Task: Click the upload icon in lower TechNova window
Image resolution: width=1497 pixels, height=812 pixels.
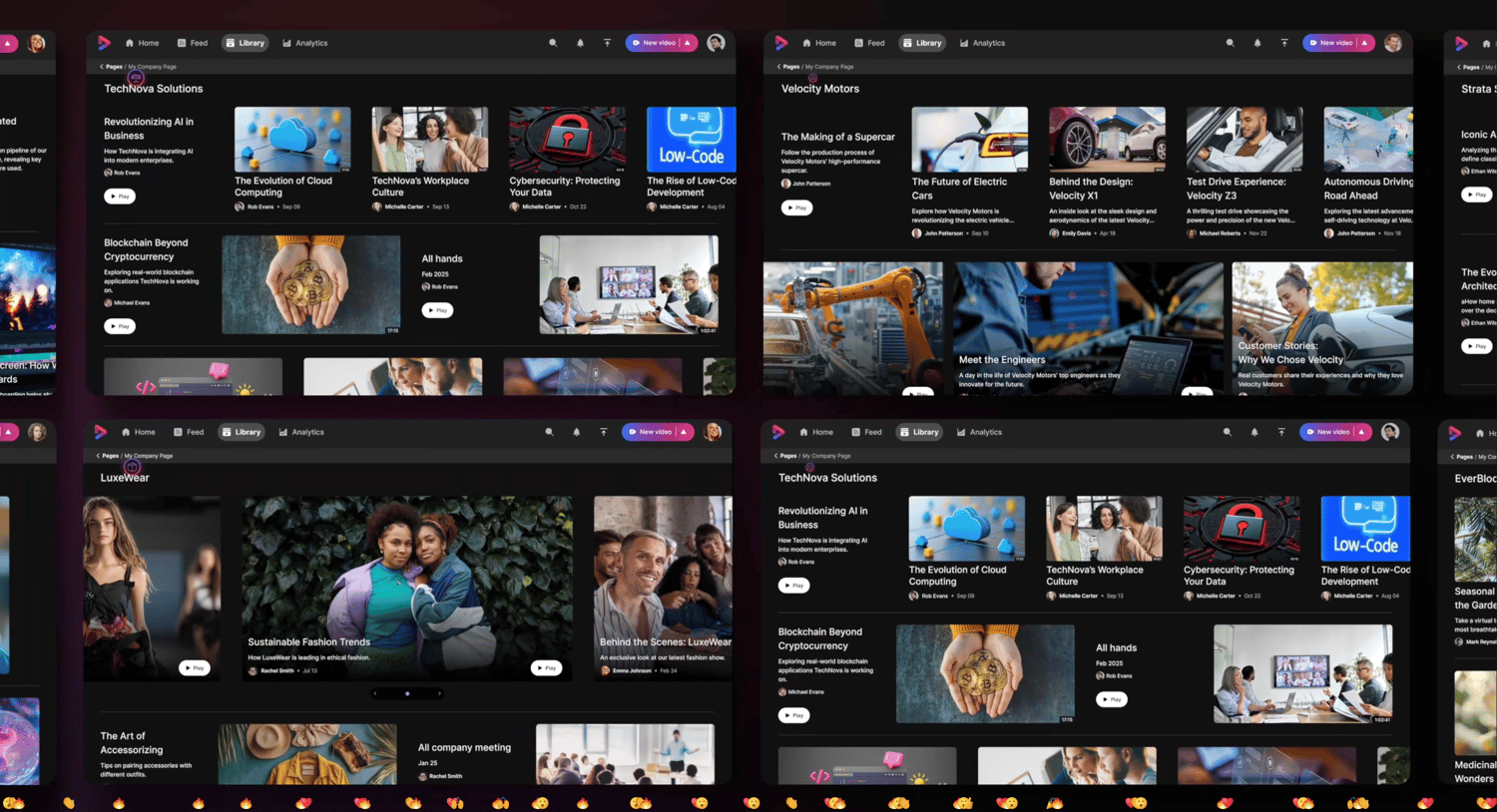Action: pyautogui.click(x=1281, y=432)
